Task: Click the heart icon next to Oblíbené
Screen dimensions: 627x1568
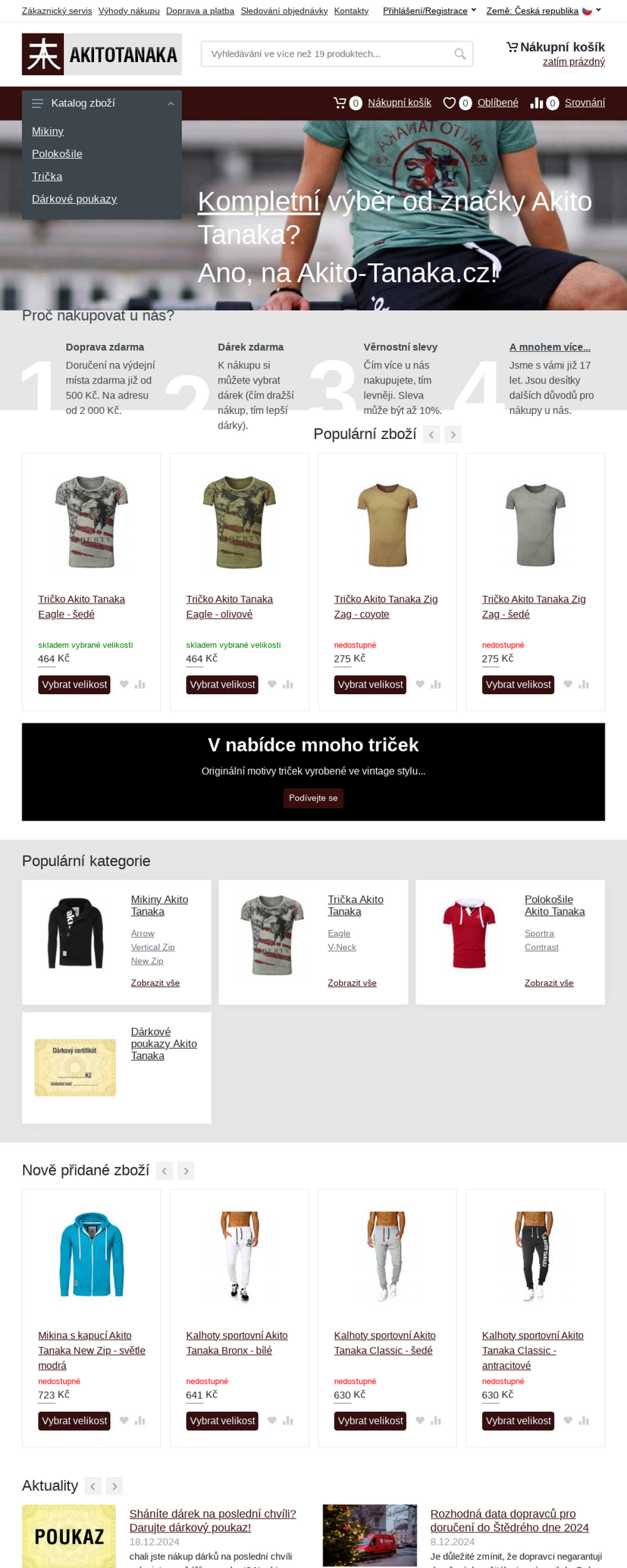Action: (x=449, y=103)
